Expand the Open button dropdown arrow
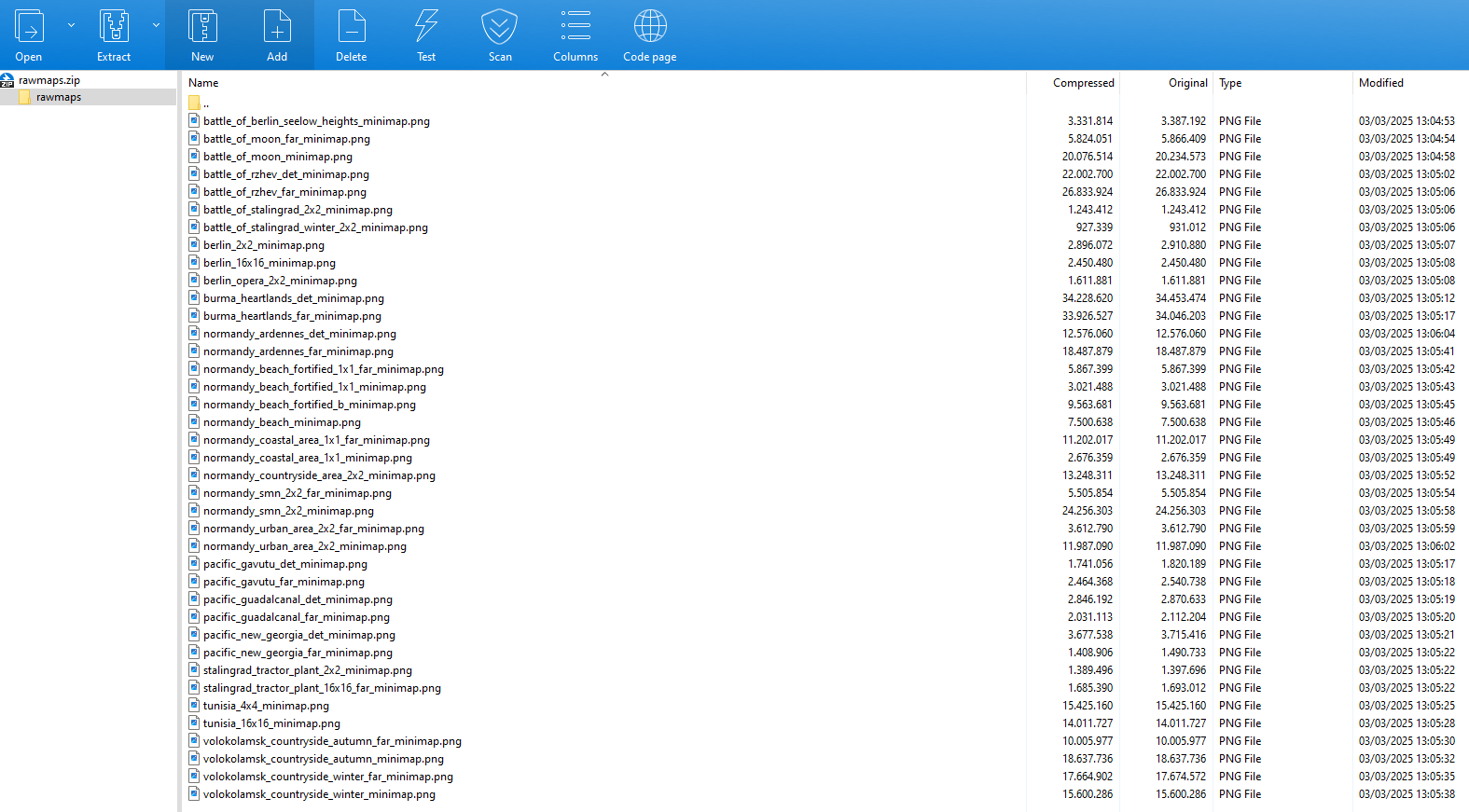 coord(71,25)
